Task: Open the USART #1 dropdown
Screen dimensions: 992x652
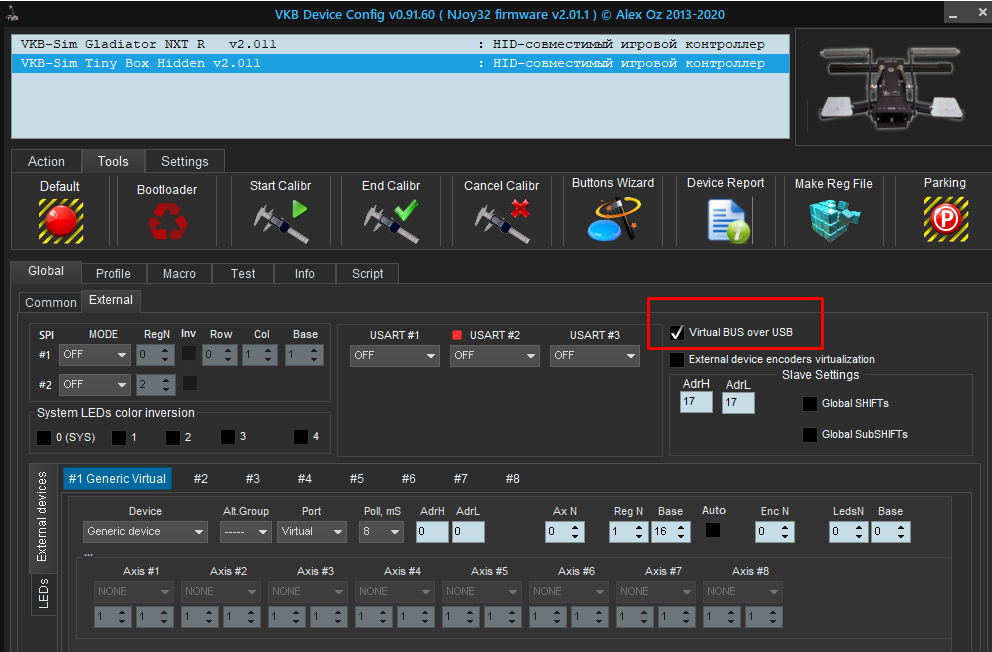Action: click(395, 355)
